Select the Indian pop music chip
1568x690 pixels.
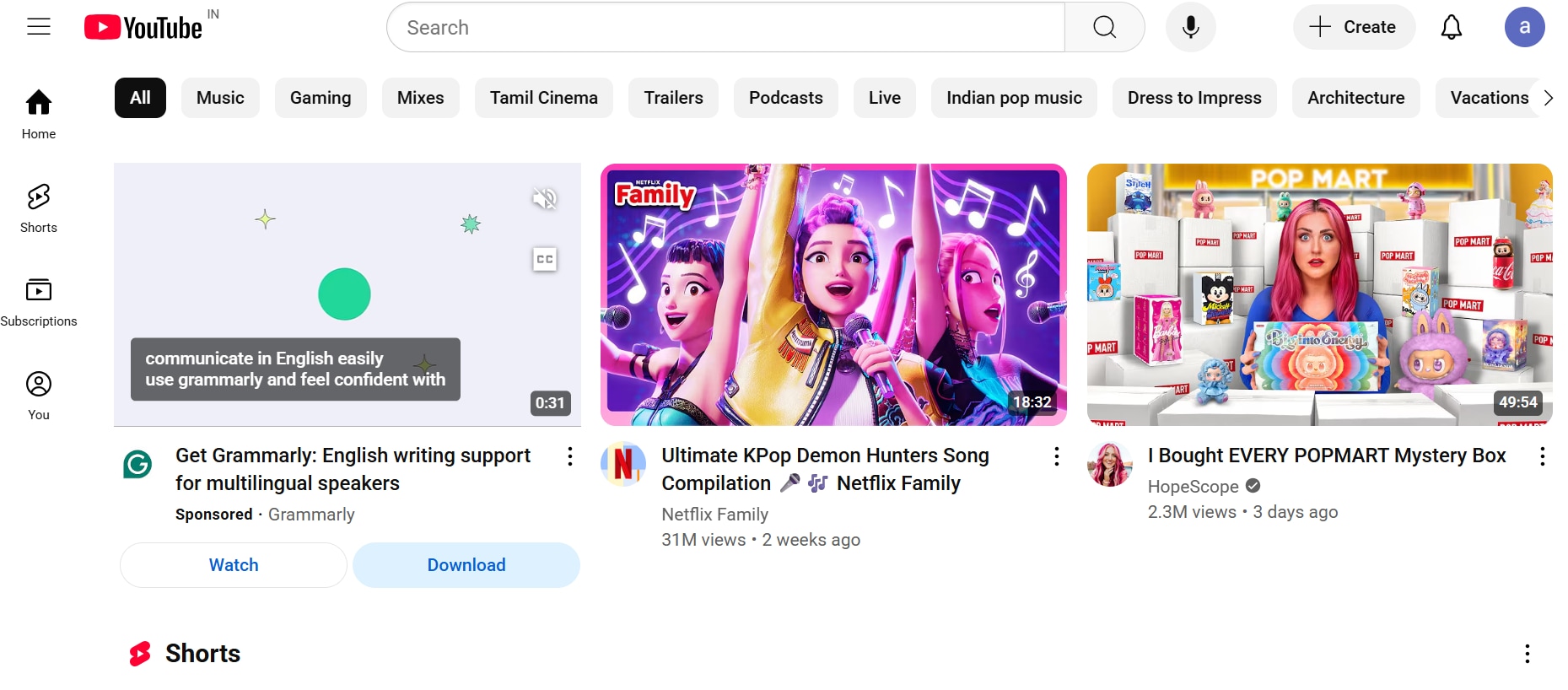1014,98
